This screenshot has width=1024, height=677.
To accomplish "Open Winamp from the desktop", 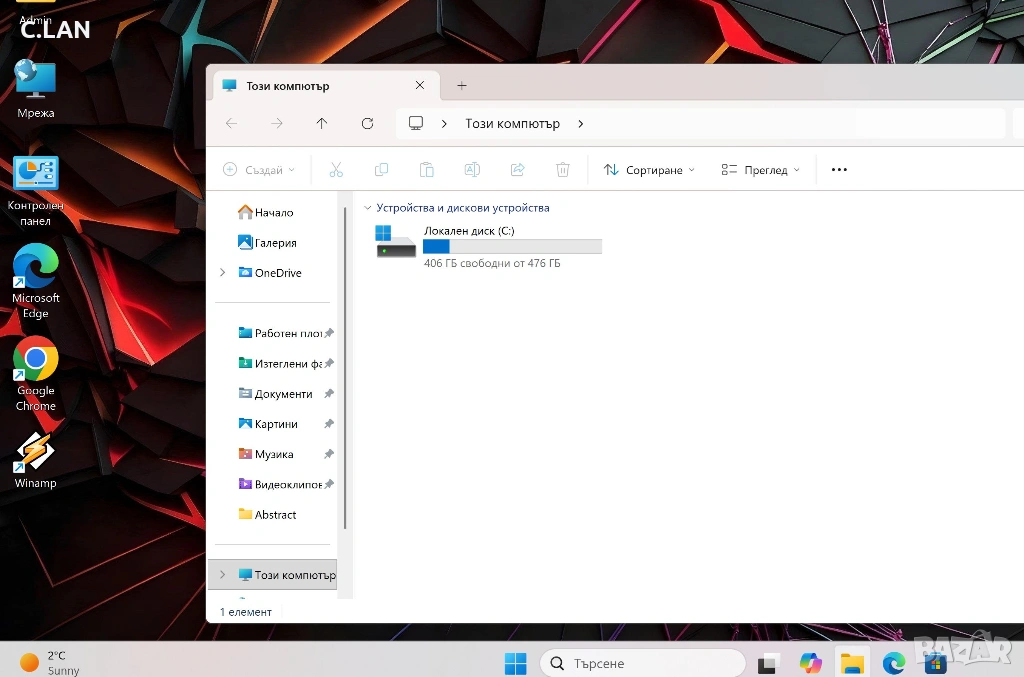I will point(35,460).
